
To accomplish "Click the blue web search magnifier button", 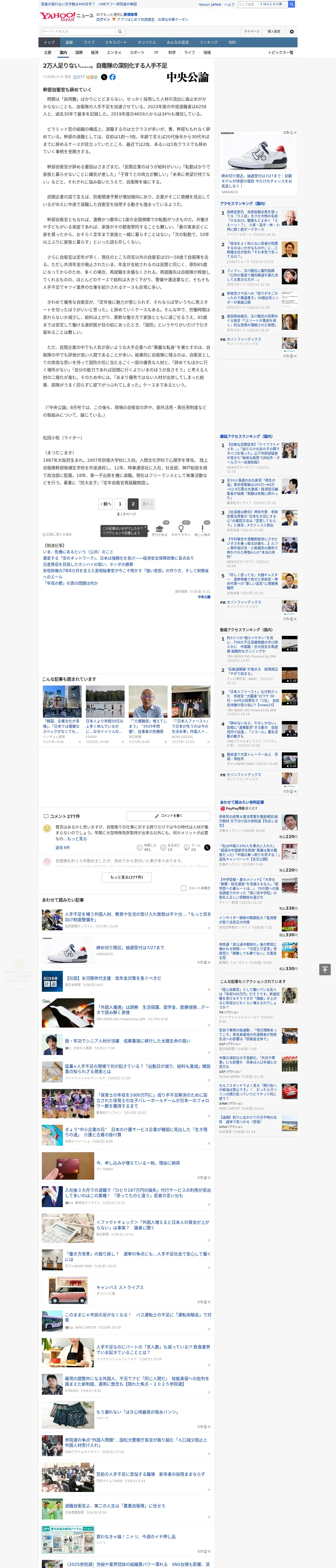I will (292, 4).
